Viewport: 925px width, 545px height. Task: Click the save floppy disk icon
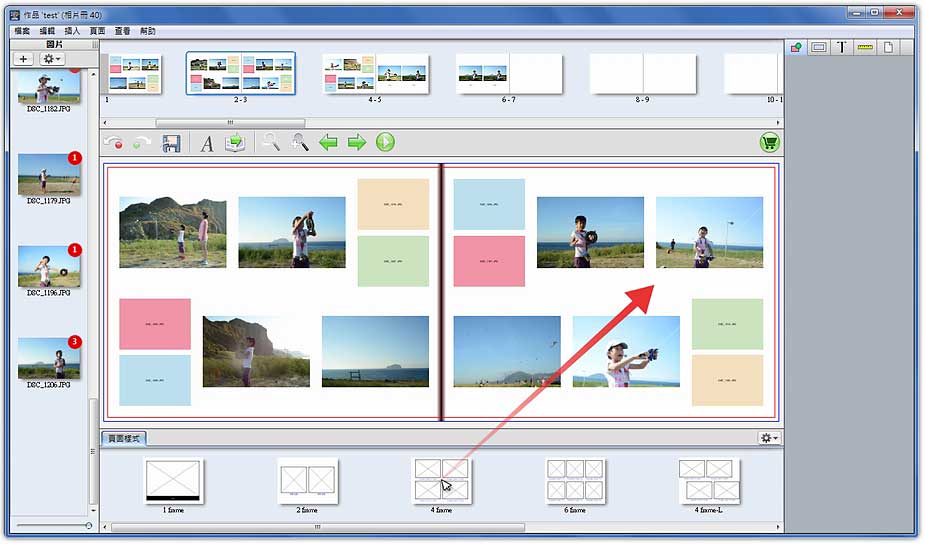(171, 143)
